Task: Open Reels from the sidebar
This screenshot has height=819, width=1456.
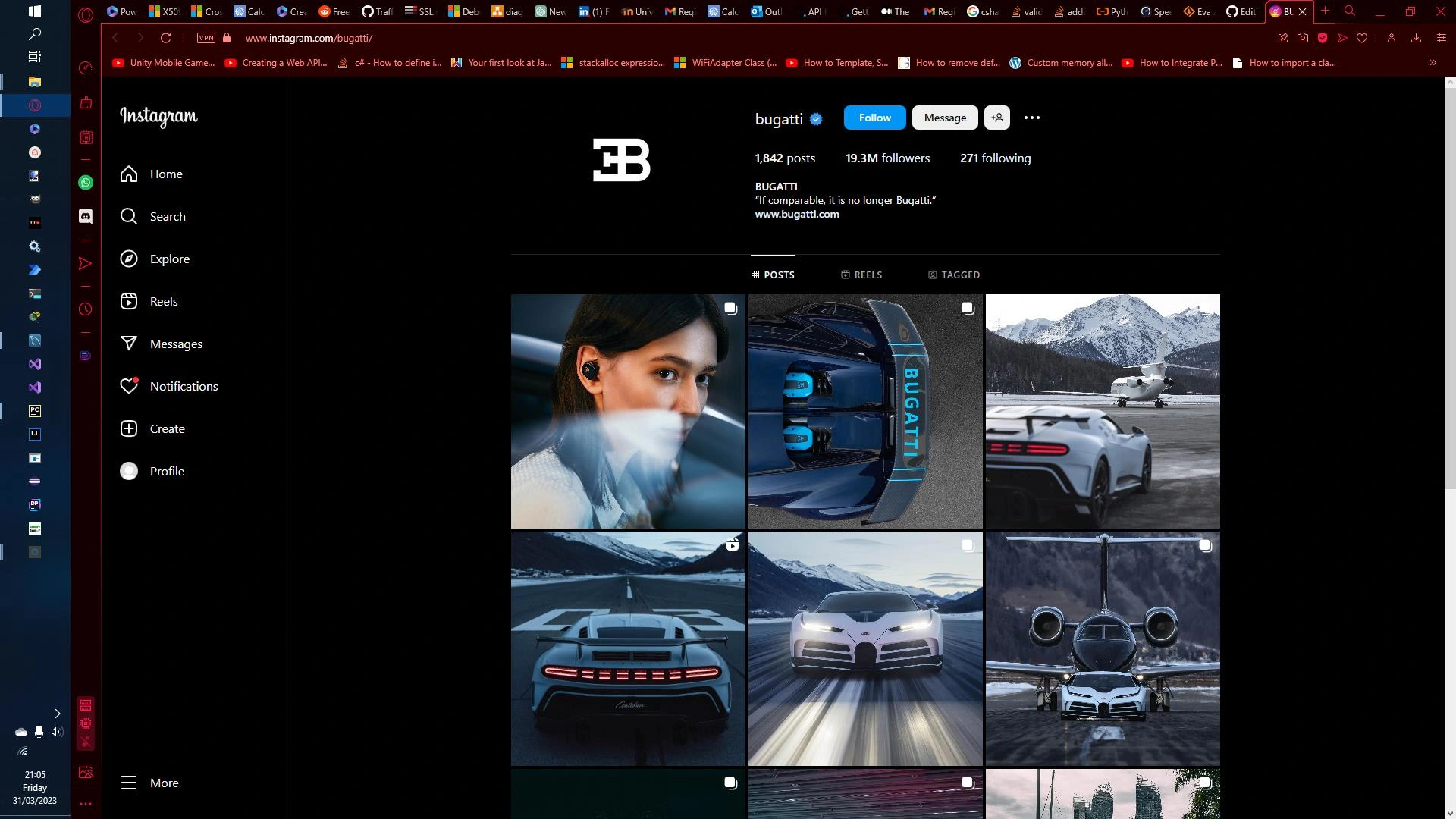Action: [x=149, y=302]
